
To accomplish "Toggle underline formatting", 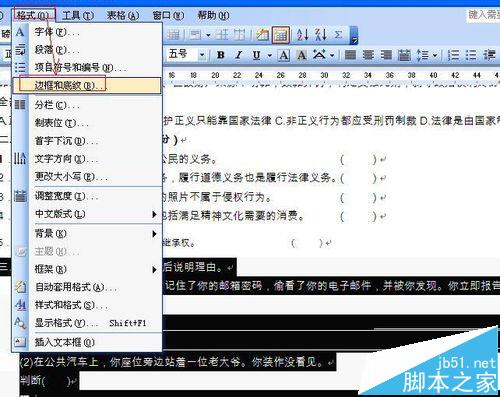I will pos(256,55).
